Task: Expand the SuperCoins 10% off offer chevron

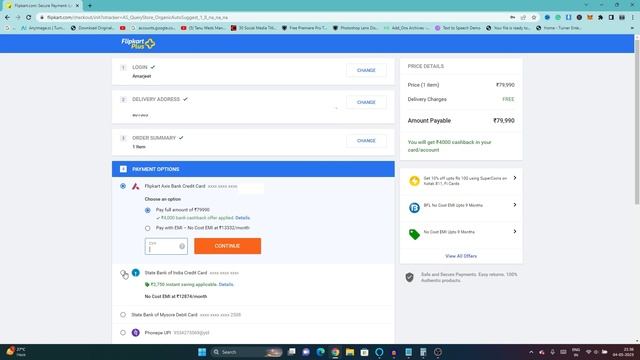Action: click(515, 178)
